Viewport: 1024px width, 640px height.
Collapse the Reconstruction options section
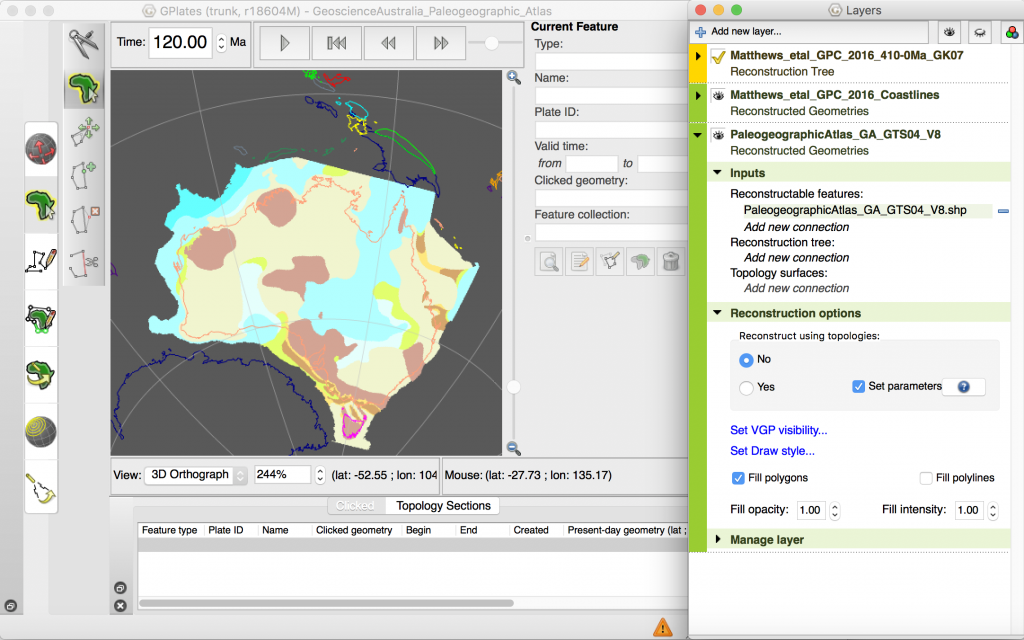click(718, 313)
